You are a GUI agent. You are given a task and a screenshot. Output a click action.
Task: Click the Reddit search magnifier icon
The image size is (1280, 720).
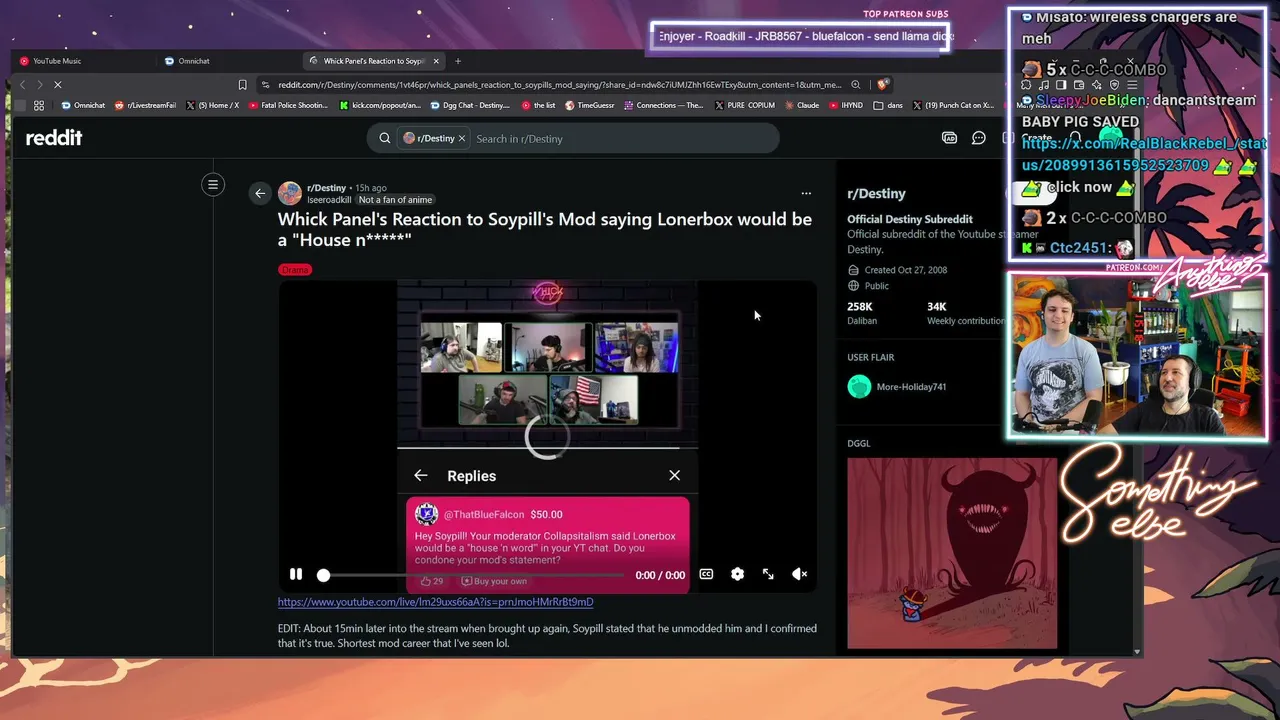pos(385,138)
